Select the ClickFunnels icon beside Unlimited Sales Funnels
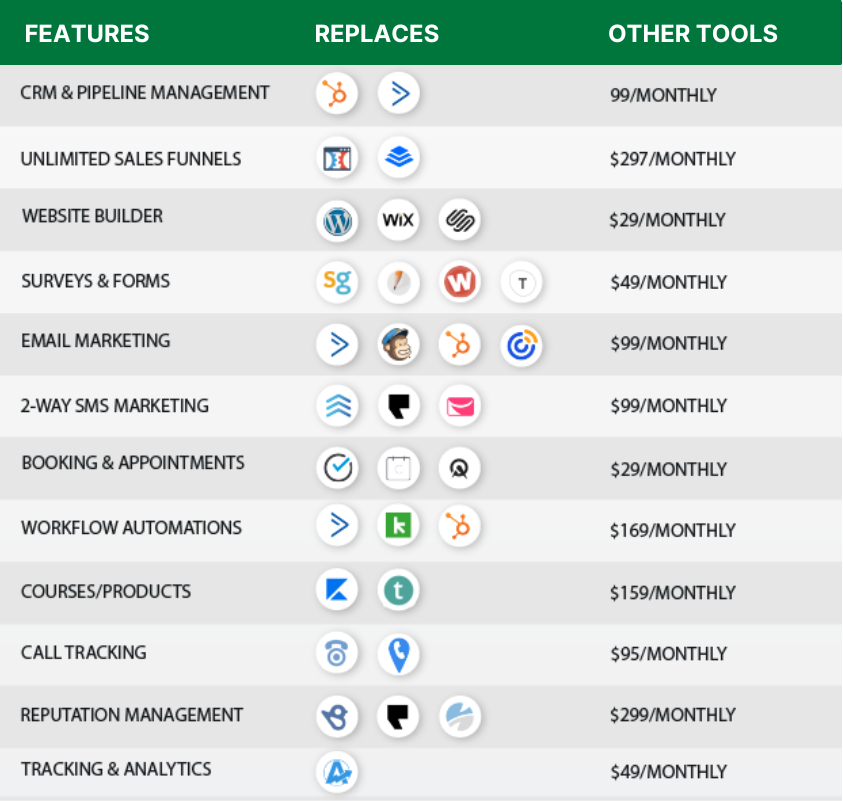Image resolution: width=843 pixels, height=801 pixels. pos(337,158)
